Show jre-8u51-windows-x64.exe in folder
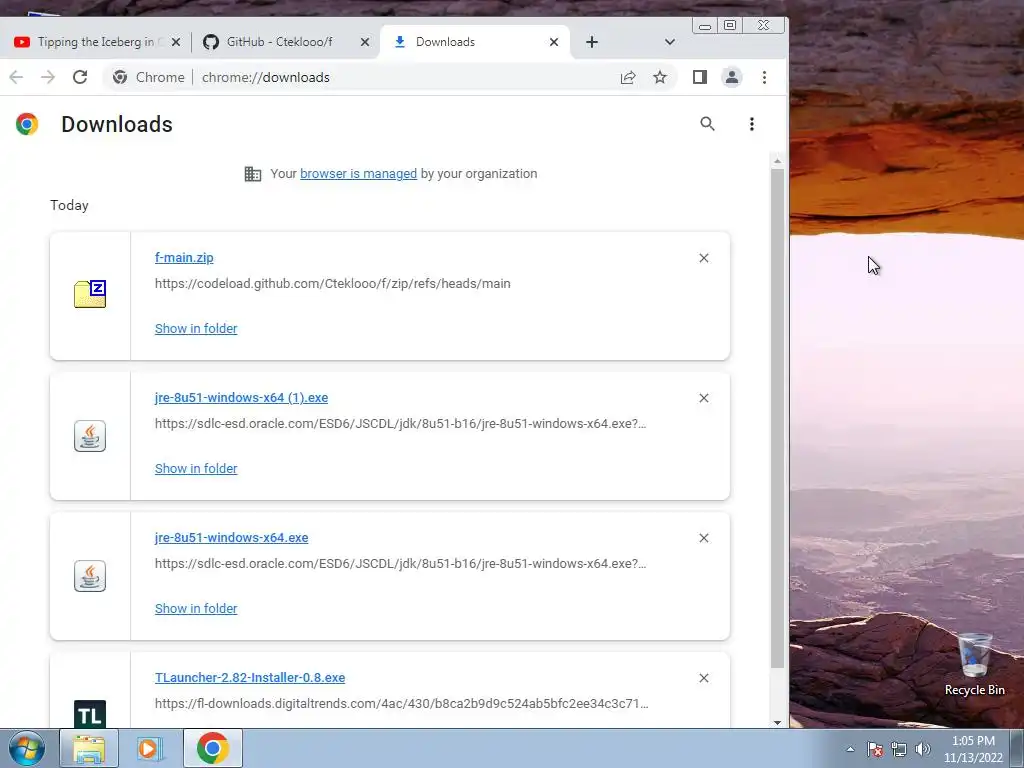The width and height of the screenshot is (1024, 768). point(196,608)
